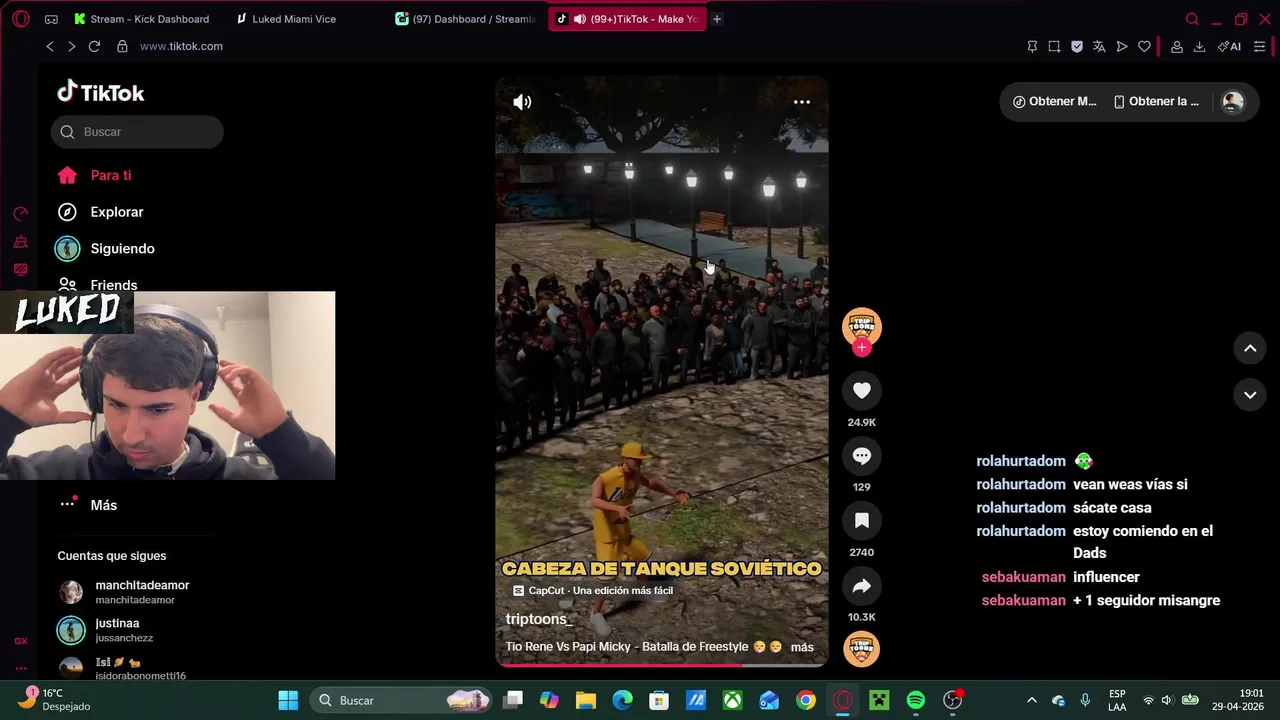Screen dimensions: 1280x720
Task: Open Google Chrome from the taskbar
Action: (806, 701)
